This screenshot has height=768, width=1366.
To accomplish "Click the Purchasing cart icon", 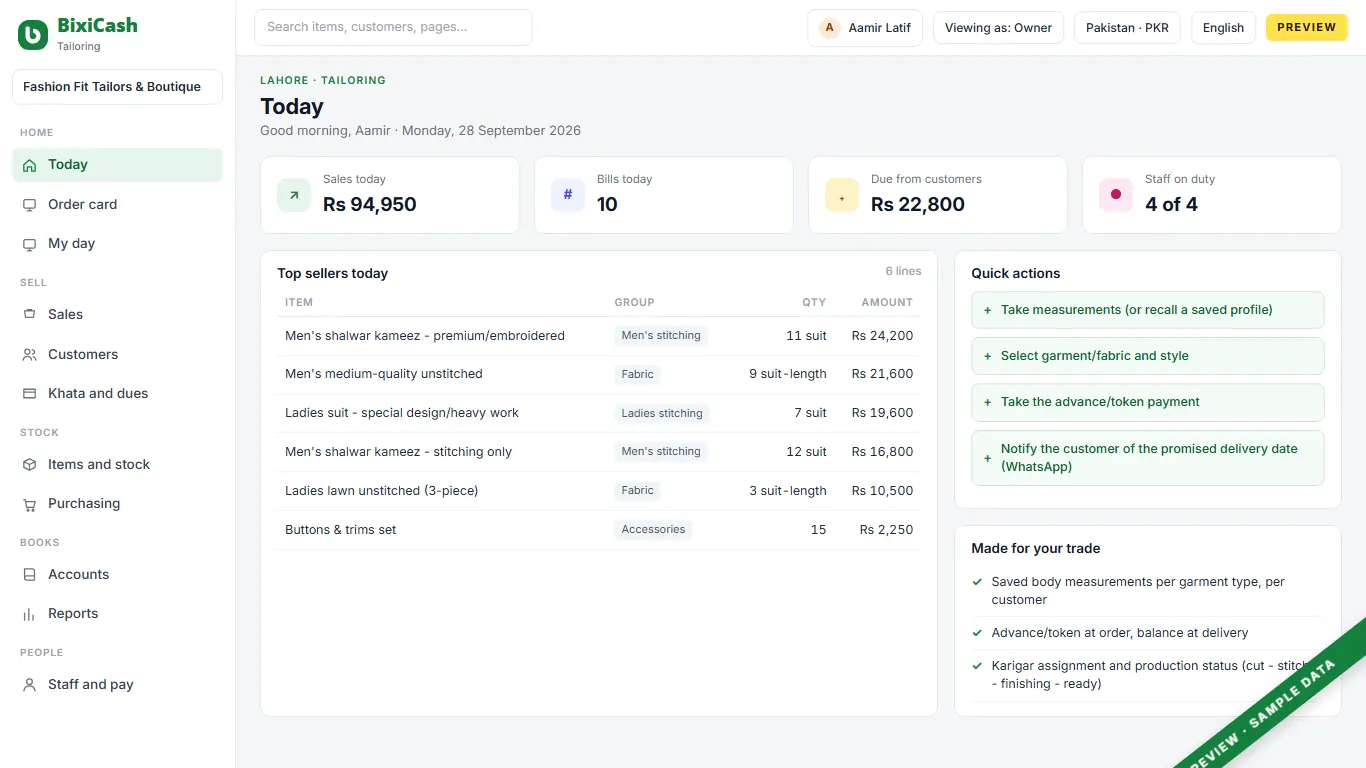I will pyautogui.click(x=29, y=504).
